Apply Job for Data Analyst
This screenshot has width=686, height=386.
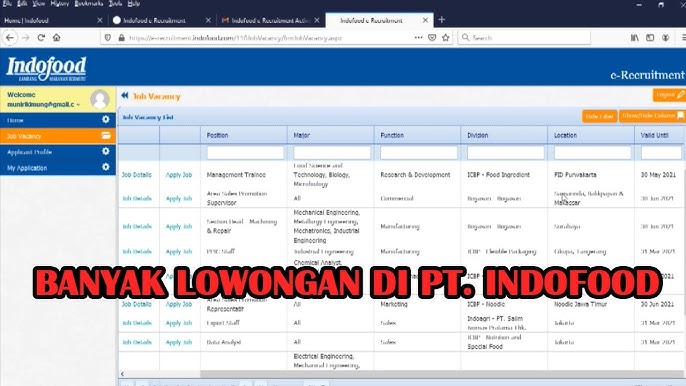click(x=178, y=342)
